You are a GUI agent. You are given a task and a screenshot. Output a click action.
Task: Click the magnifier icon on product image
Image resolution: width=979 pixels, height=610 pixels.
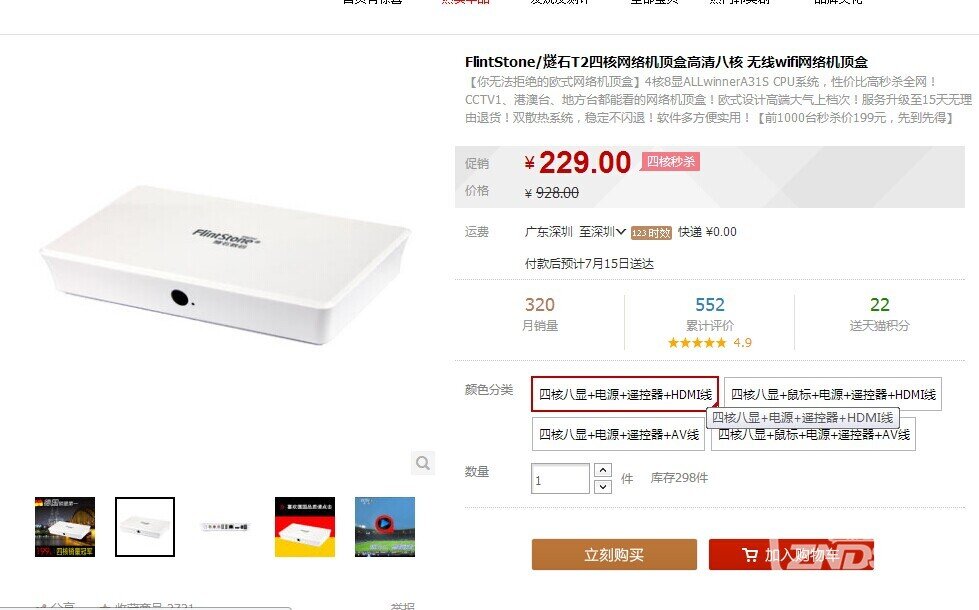423,463
